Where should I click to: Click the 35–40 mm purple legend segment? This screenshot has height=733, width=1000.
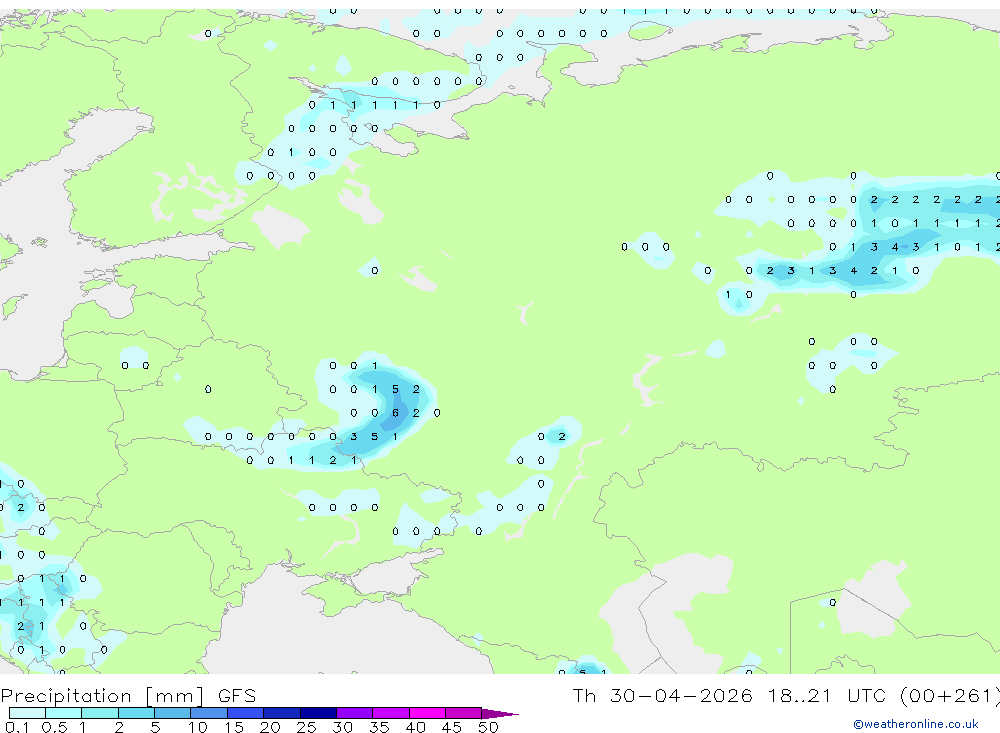coord(391,713)
